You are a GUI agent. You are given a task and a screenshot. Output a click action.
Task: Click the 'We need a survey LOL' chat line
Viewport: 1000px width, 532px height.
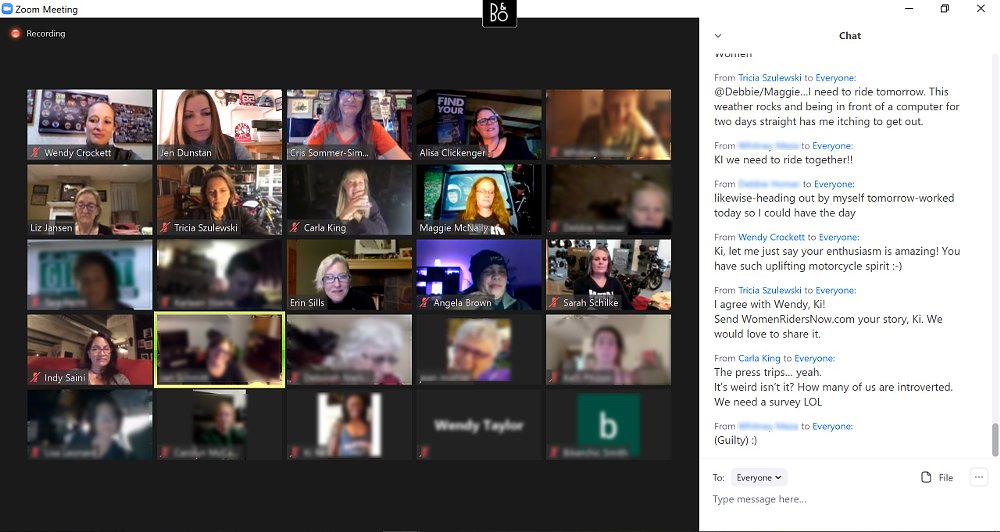(x=768, y=402)
